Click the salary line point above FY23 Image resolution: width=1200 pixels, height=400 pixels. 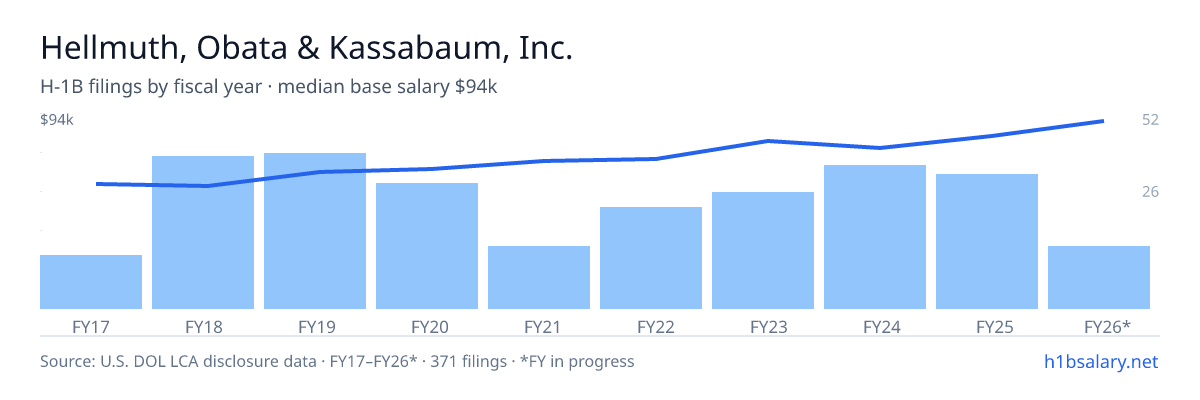(767, 141)
